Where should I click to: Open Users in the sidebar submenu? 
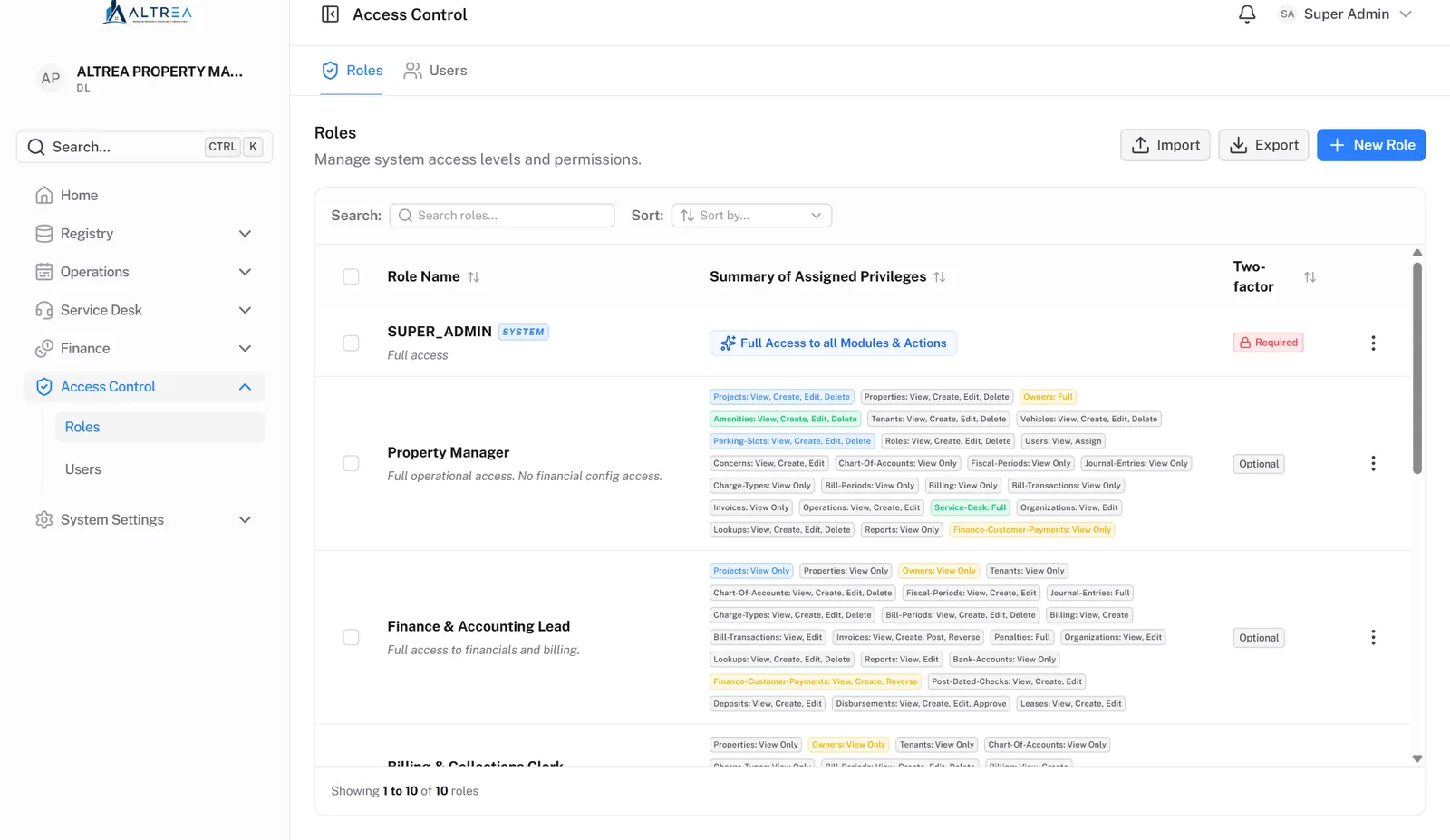[159, 469]
